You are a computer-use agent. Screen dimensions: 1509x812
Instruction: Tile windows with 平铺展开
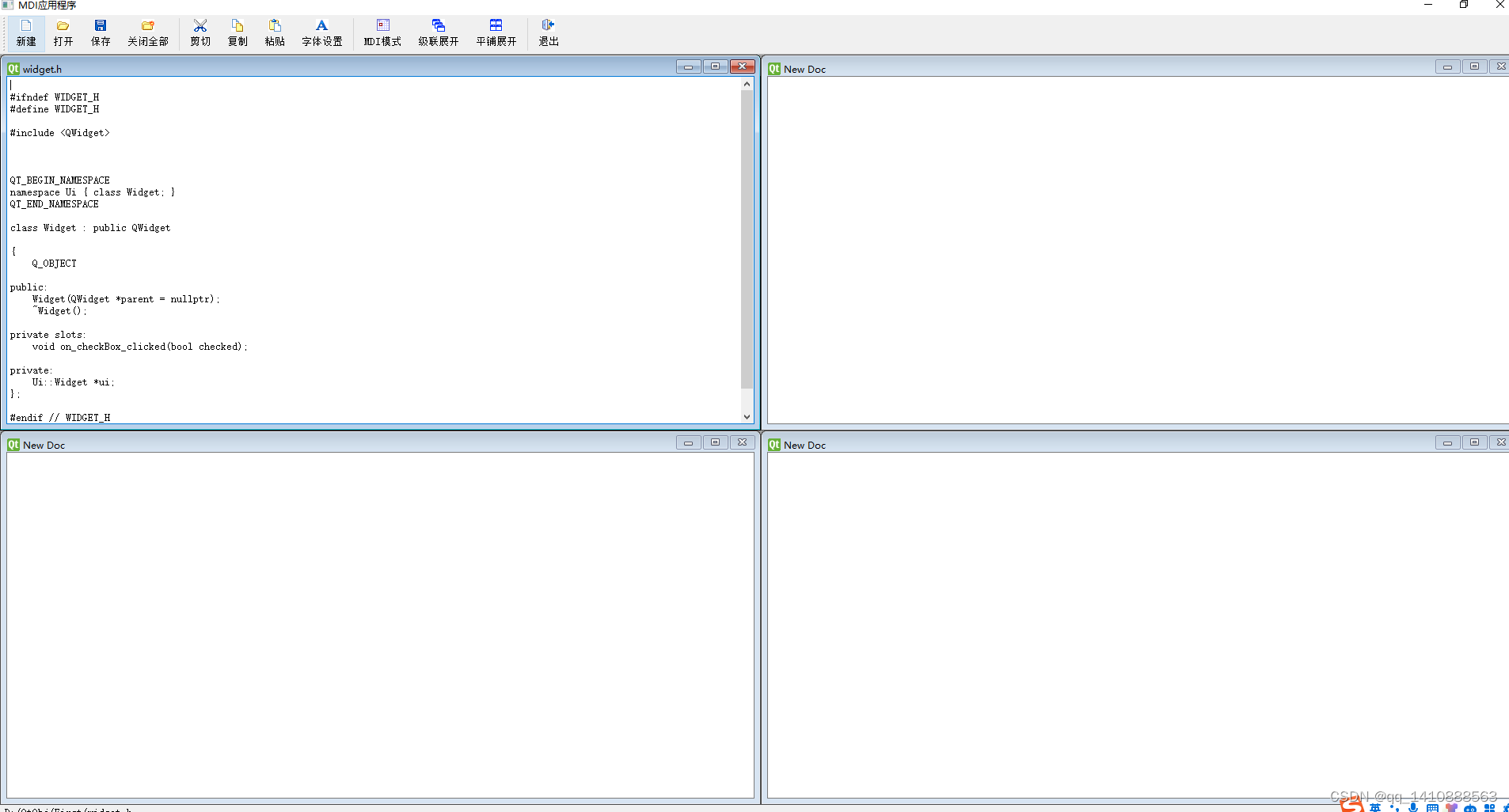click(496, 32)
